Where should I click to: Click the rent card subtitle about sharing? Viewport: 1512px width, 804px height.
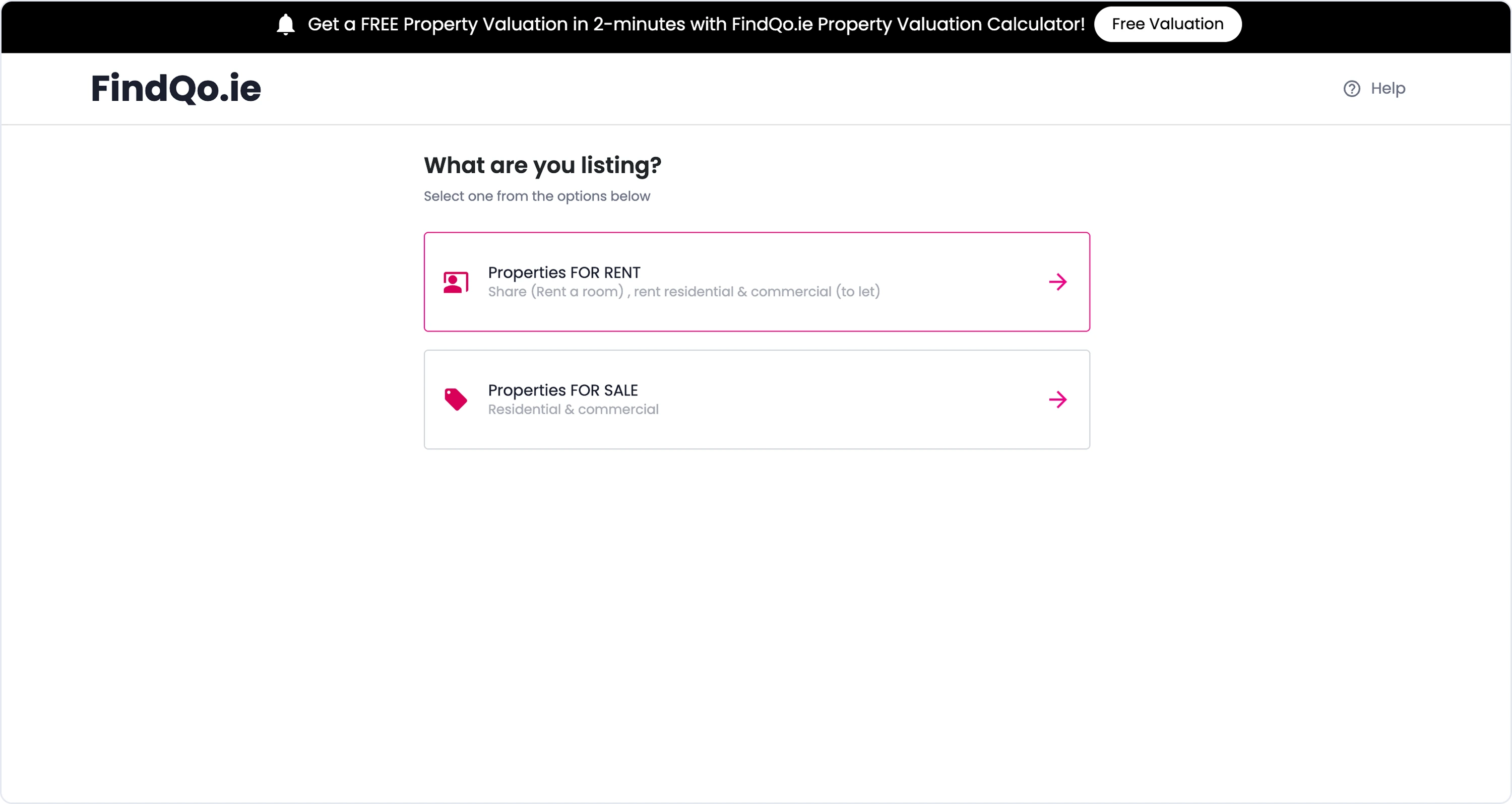683,292
